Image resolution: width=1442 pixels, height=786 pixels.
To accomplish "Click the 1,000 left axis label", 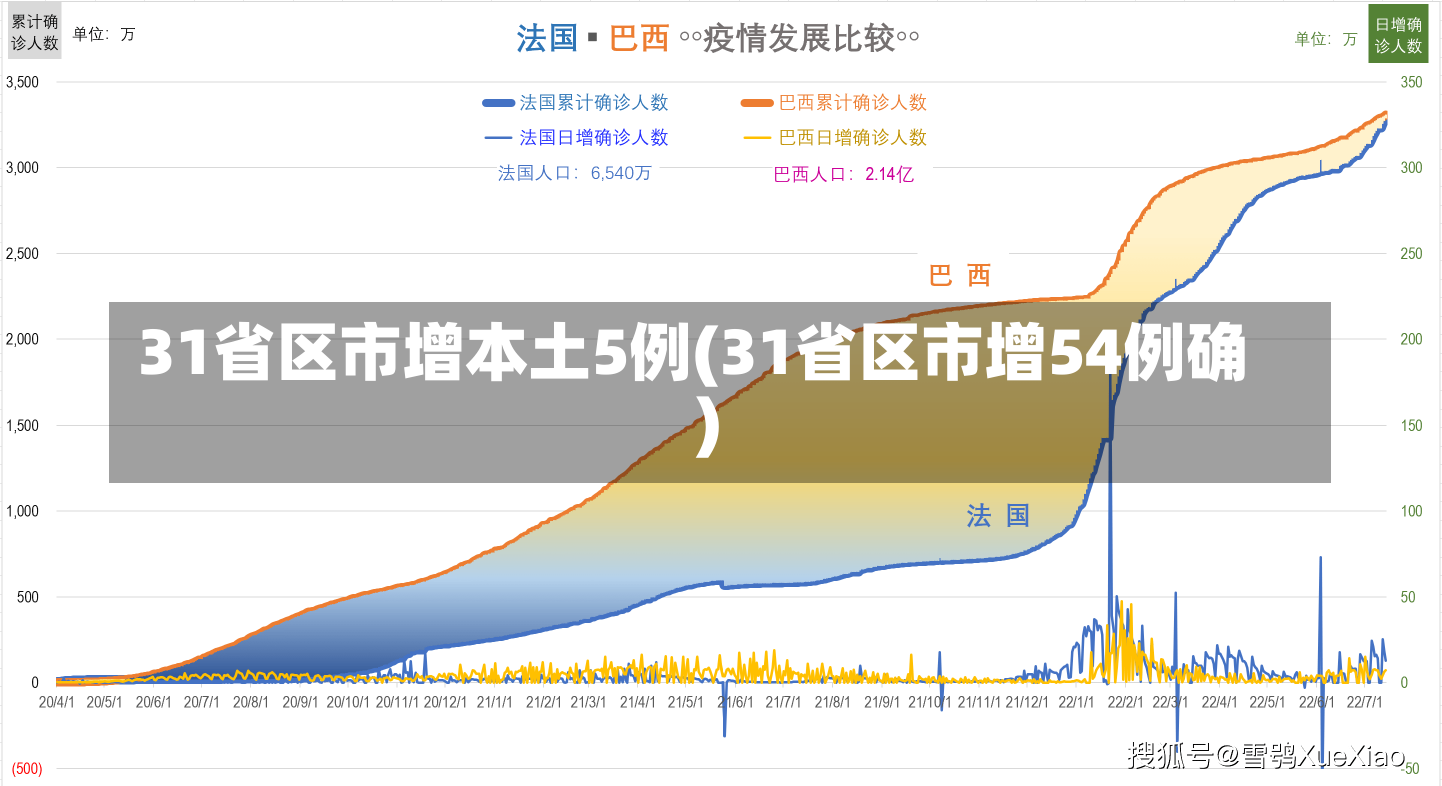I will [23, 511].
